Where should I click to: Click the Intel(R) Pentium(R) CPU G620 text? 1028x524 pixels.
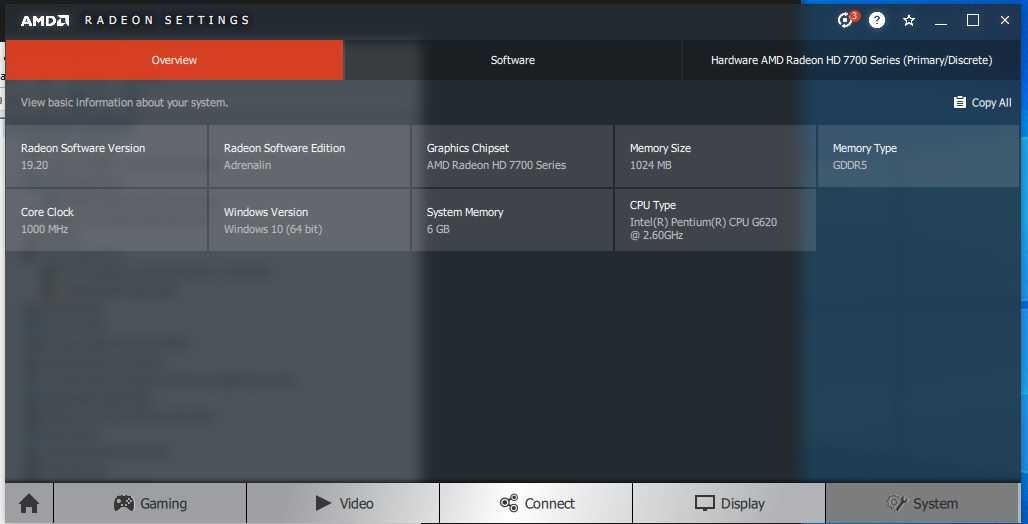pyautogui.click(x=703, y=222)
